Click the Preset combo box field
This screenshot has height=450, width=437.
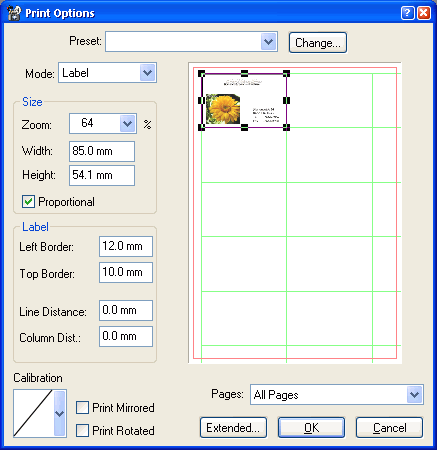click(191, 42)
